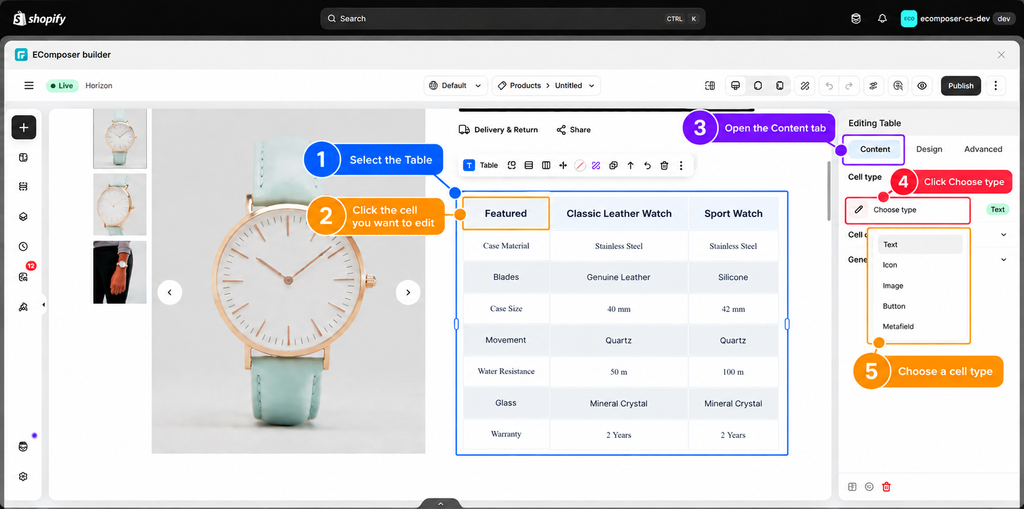Switch to the Advanced tab
Image resolution: width=1024 pixels, height=509 pixels.
click(x=983, y=149)
